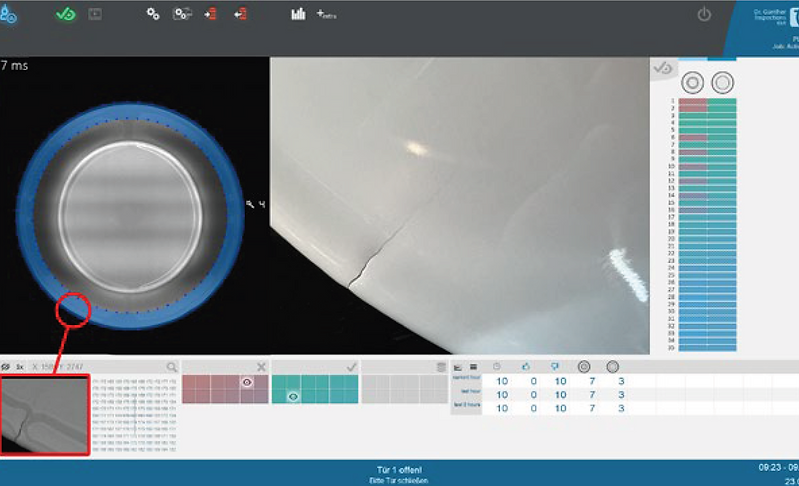Image resolution: width=799 pixels, height=486 pixels.
Task: Click the pixel value table
Action: click(x=135, y=415)
